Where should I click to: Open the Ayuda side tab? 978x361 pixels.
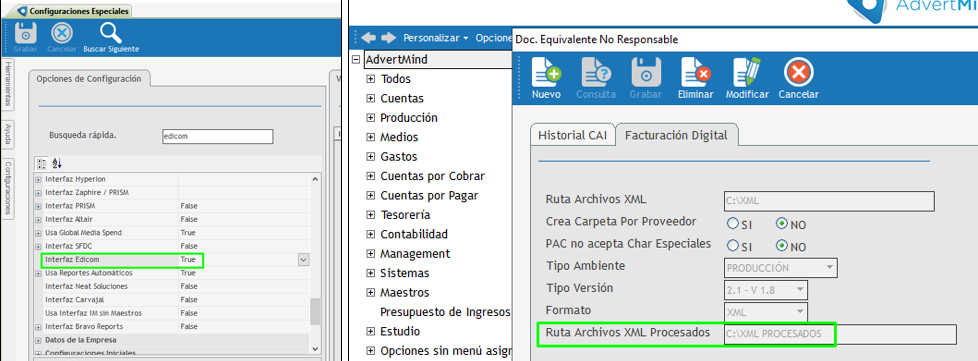pyautogui.click(x=9, y=134)
